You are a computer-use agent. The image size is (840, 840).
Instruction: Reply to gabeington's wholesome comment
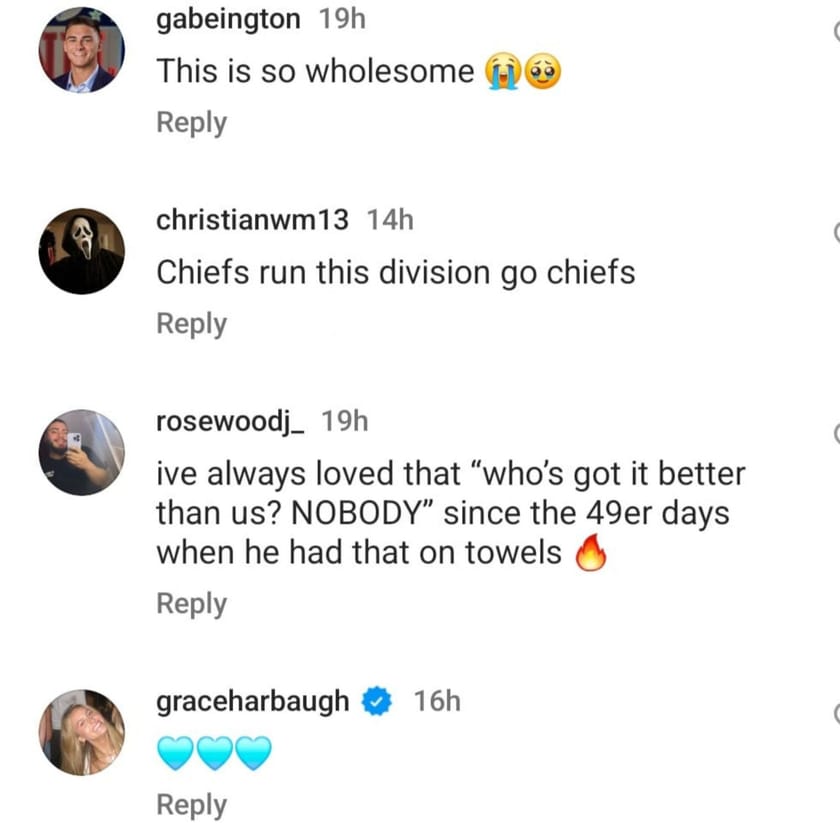click(x=190, y=122)
